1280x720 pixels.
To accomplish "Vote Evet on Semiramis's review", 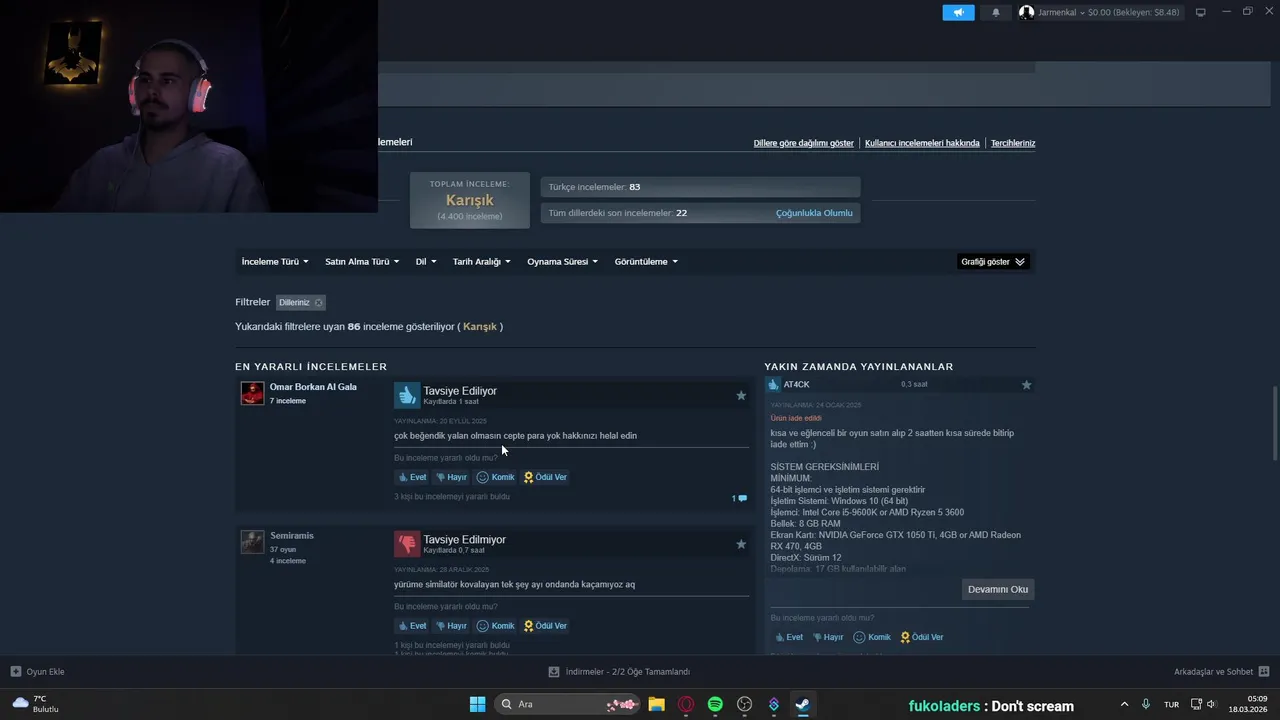I will 412,626.
